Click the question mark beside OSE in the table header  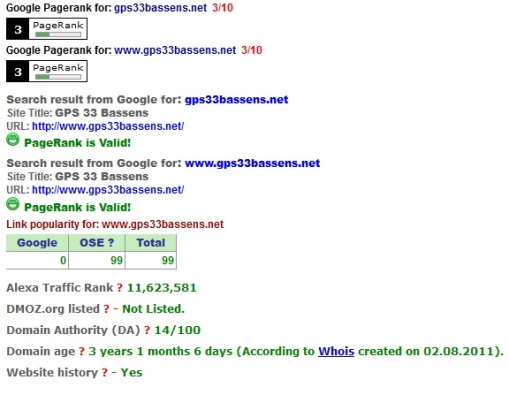111,243
